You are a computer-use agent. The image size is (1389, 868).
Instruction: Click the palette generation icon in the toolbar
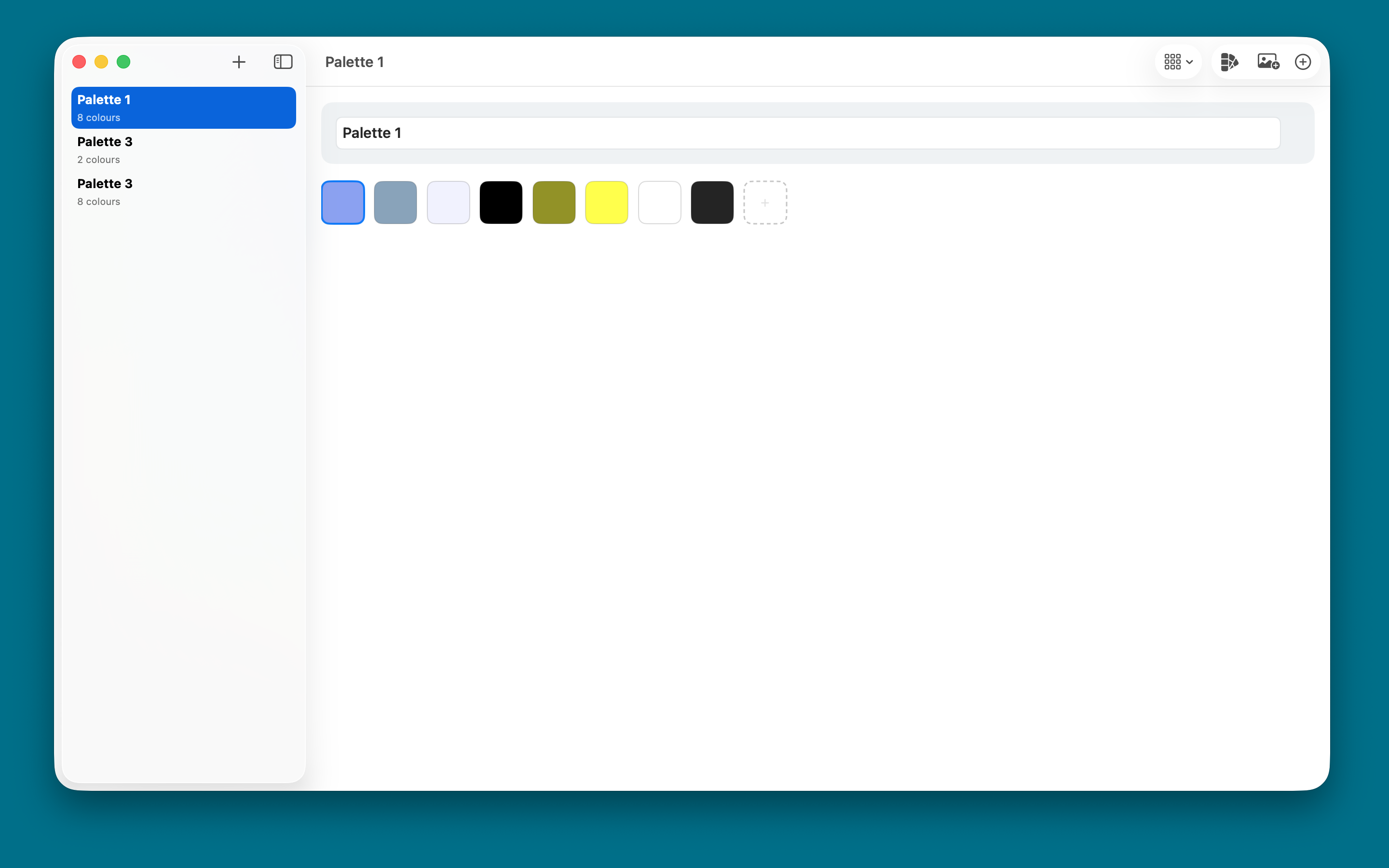1229,61
